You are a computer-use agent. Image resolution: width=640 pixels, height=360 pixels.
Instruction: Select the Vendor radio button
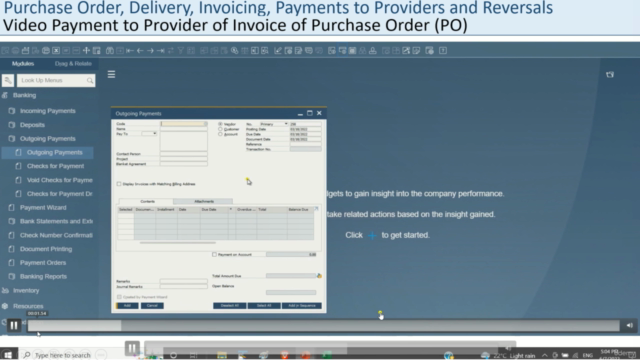click(x=220, y=124)
